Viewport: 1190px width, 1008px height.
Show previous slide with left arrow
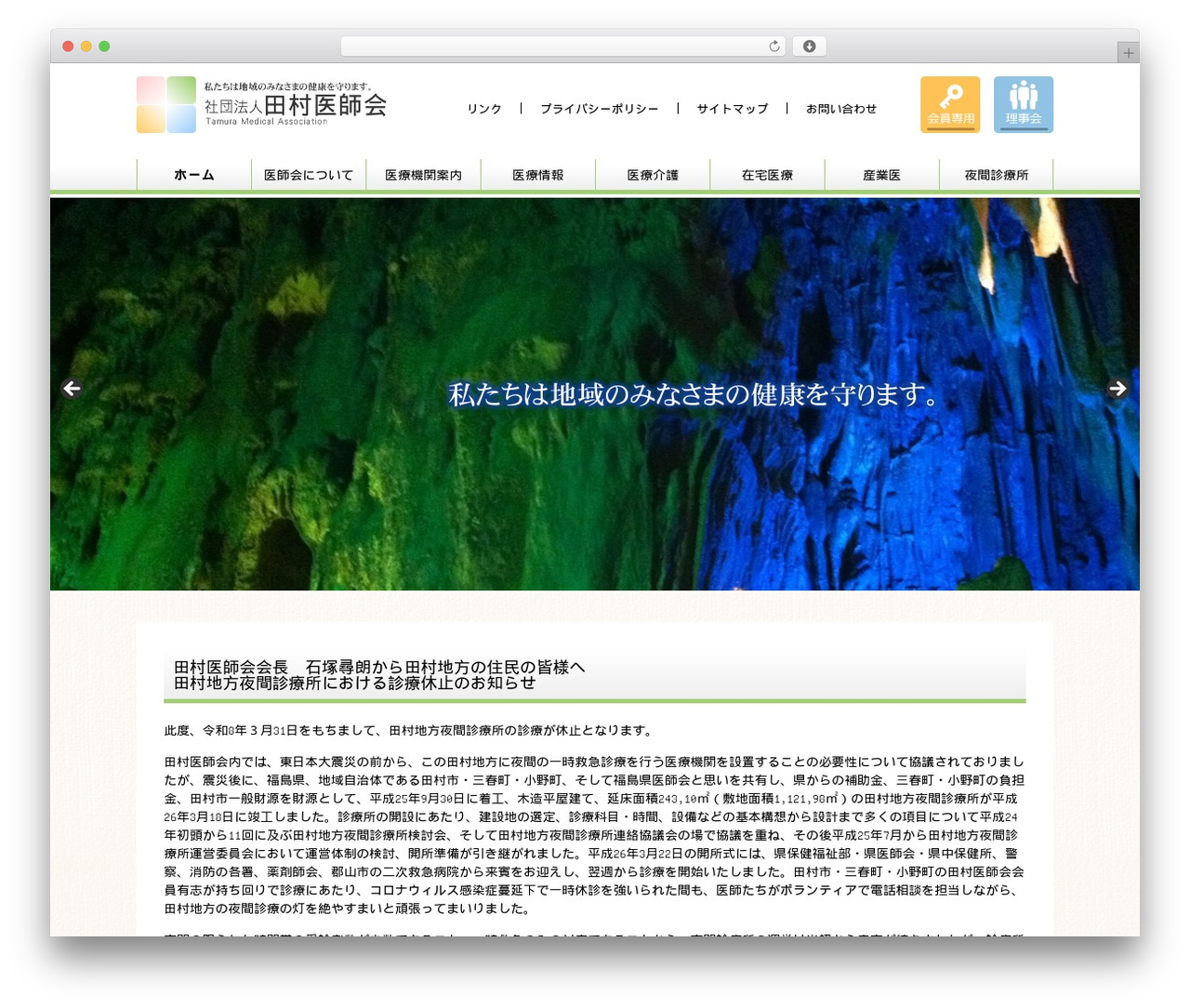click(x=72, y=389)
